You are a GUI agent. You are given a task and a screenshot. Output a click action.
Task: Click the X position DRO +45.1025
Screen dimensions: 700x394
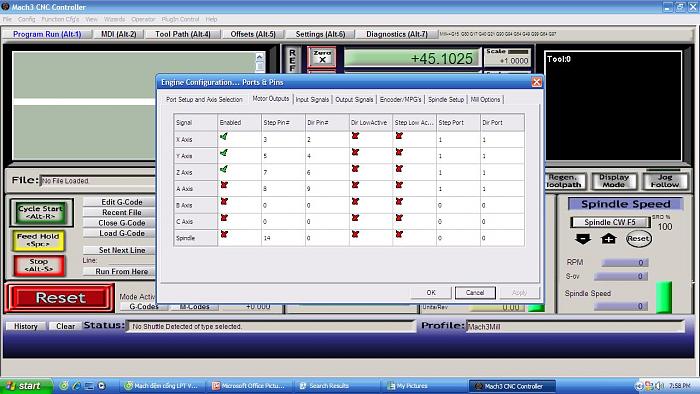[411, 58]
